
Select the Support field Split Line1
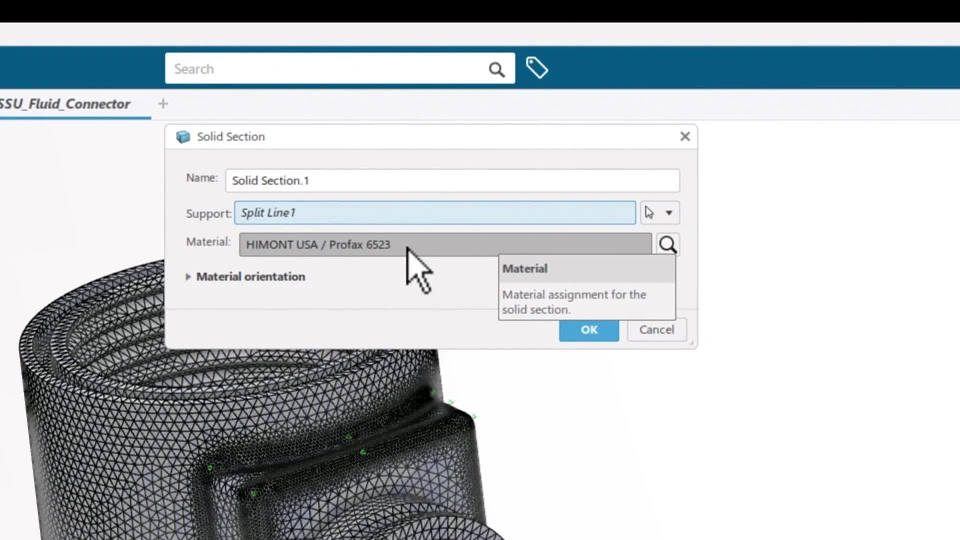tap(435, 212)
